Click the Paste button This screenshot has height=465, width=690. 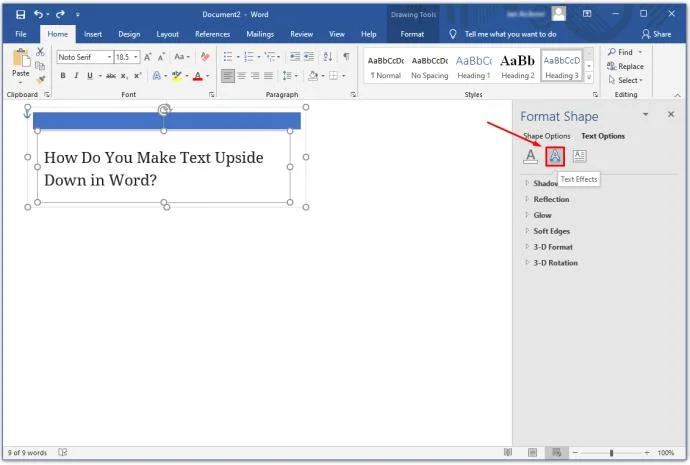[21, 66]
